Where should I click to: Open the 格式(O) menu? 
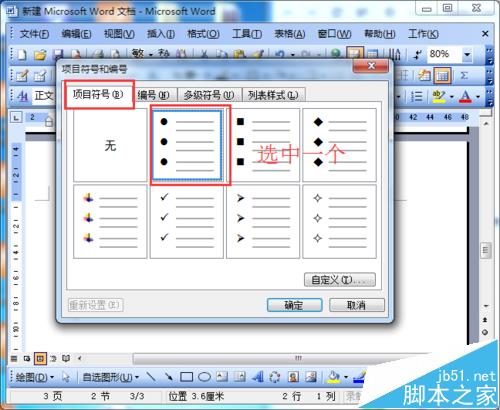click(203, 34)
